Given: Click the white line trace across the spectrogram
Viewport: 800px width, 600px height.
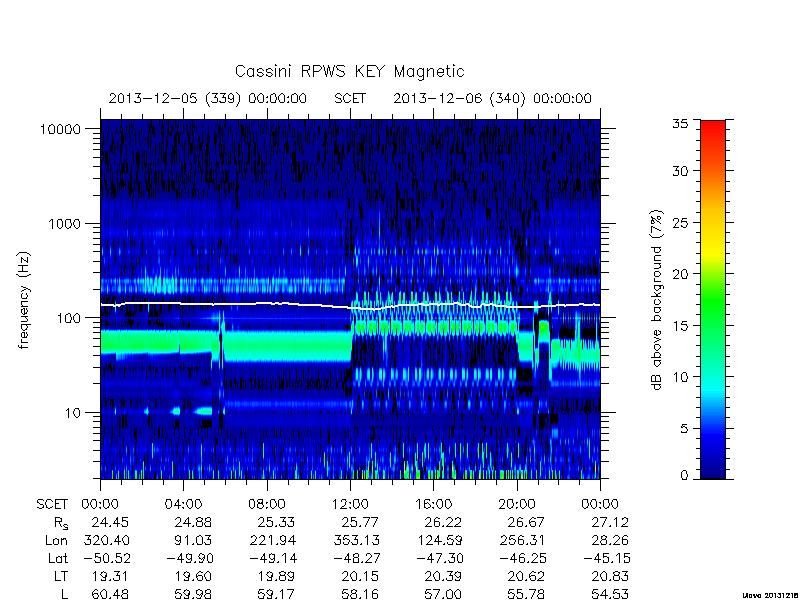Looking at the screenshot, I should (350, 306).
